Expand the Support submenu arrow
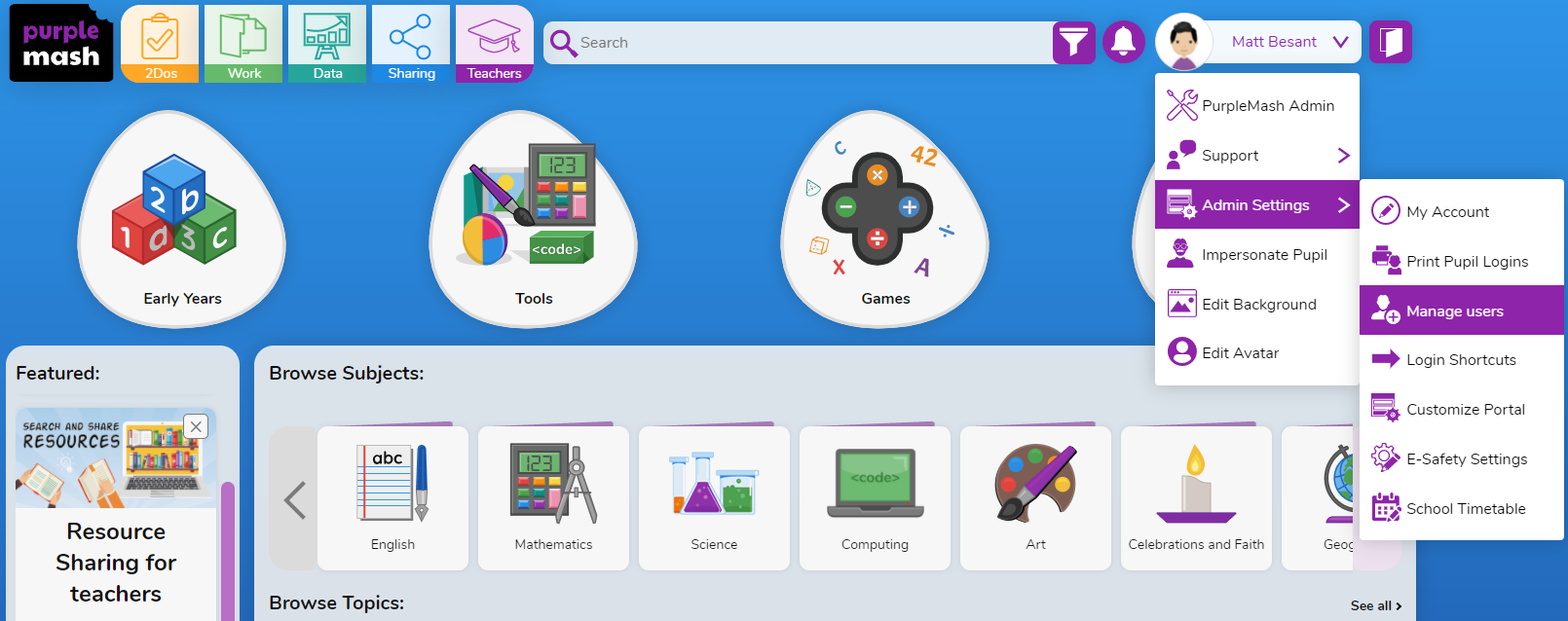Screen dimensions: 1568x621 point(1344,155)
